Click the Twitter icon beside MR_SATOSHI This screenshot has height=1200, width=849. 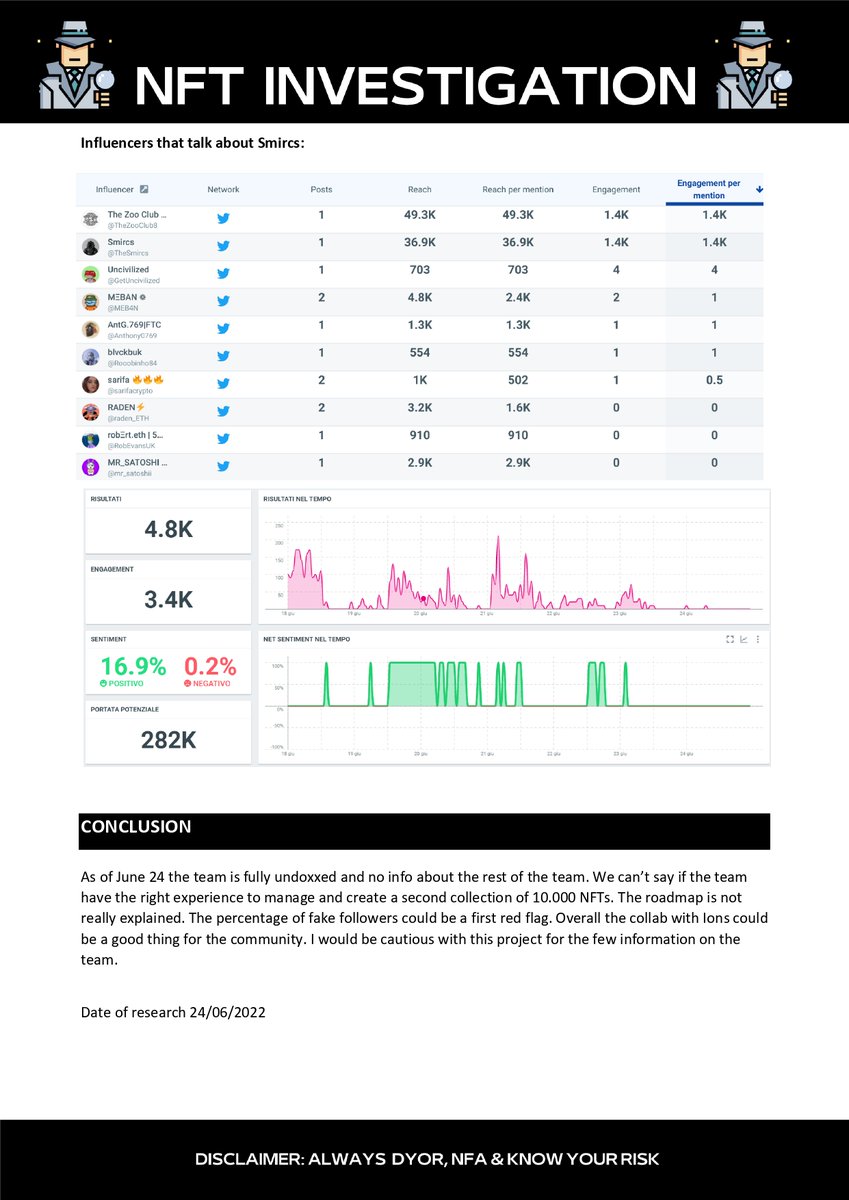[224, 463]
